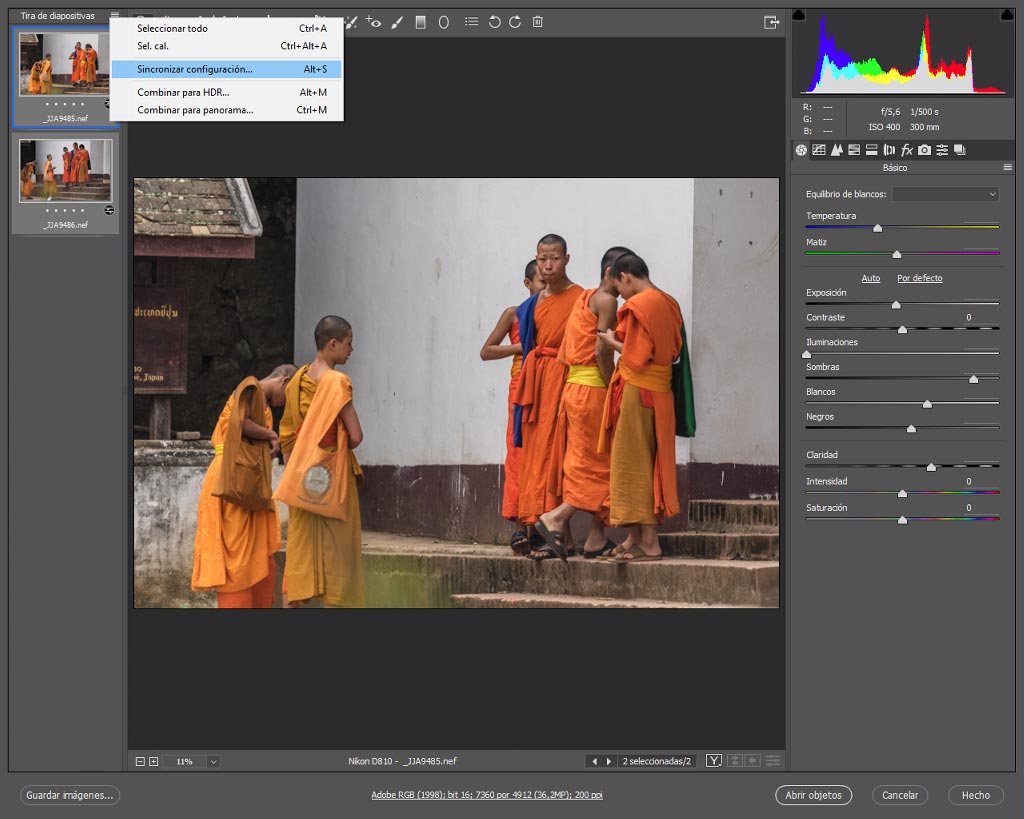Click Abrir objetos button

814,795
